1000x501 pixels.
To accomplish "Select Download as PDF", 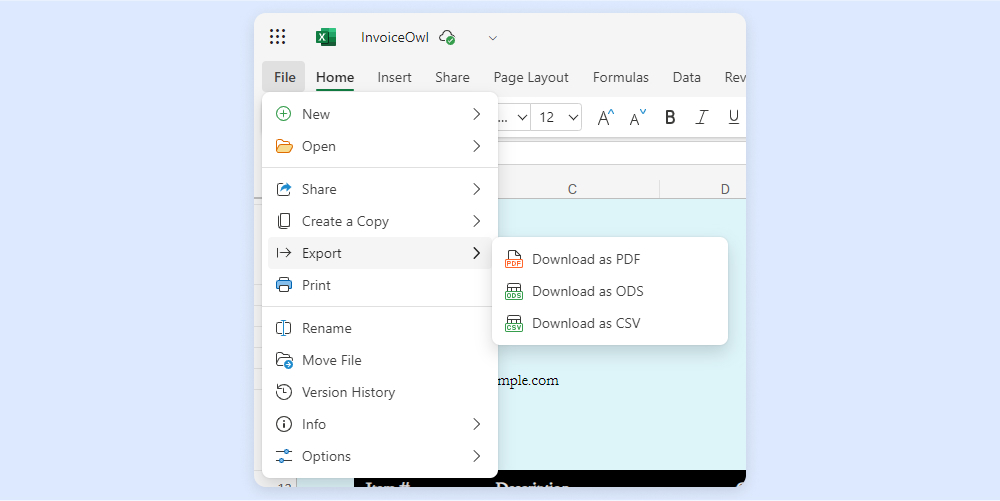I will pyautogui.click(x=586, y=259).
